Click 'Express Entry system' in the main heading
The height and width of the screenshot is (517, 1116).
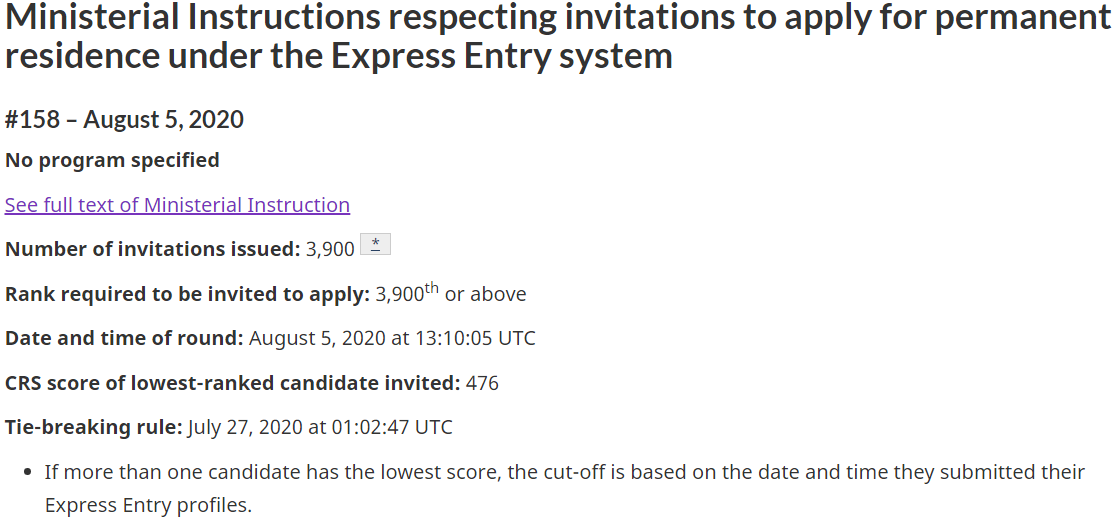coord(501,56)
